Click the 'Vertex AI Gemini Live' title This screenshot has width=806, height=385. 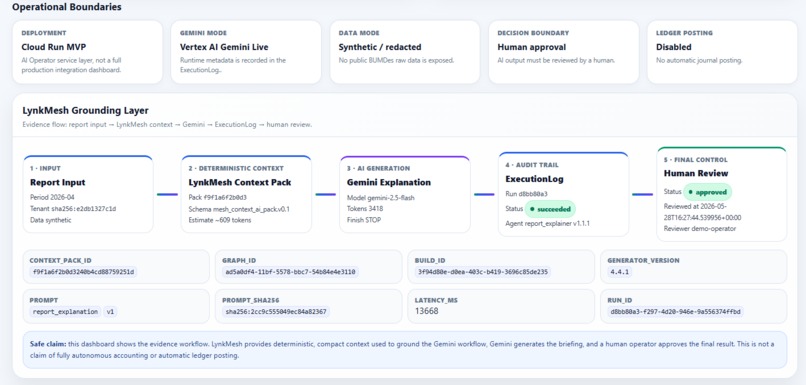(x=223, y=47)
